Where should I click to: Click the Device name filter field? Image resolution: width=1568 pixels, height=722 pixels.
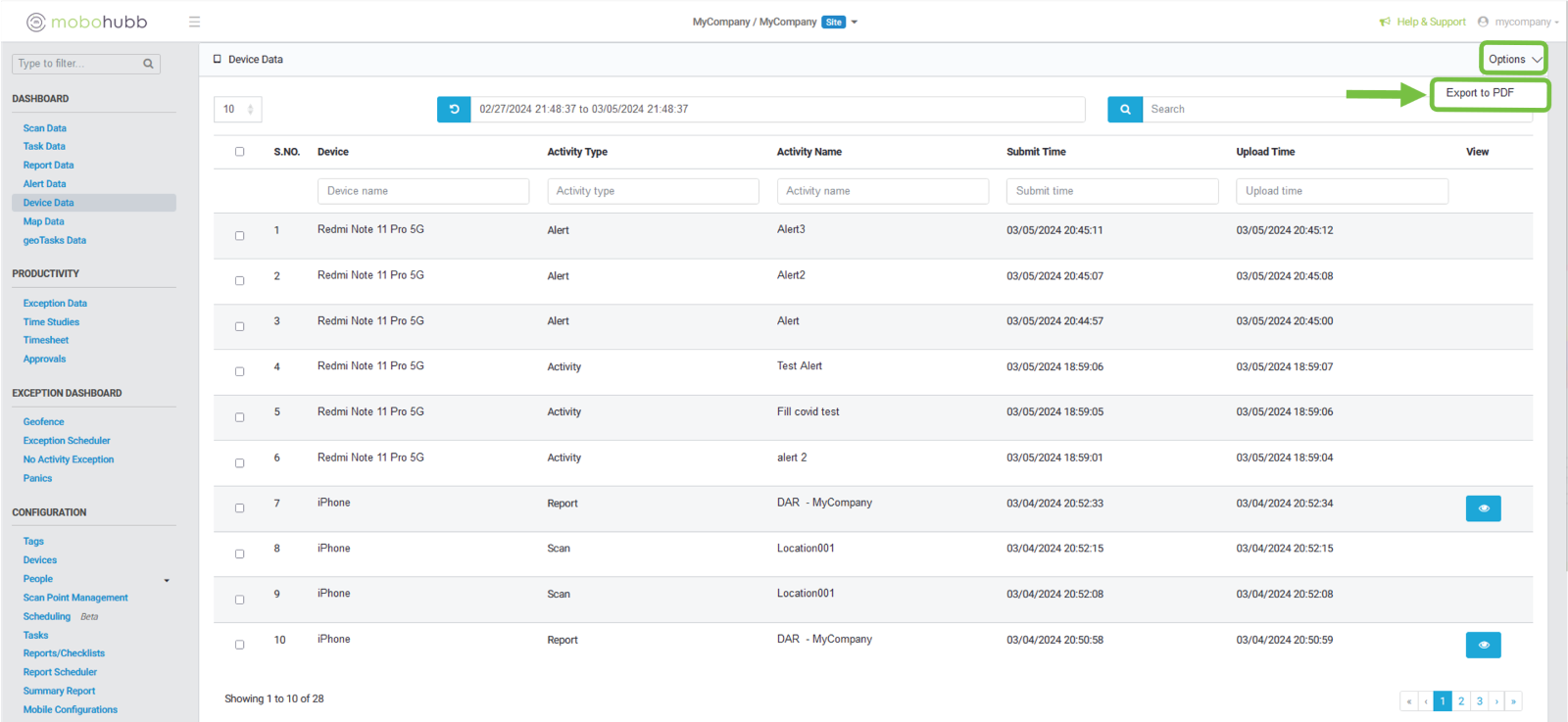coord(422,191)
